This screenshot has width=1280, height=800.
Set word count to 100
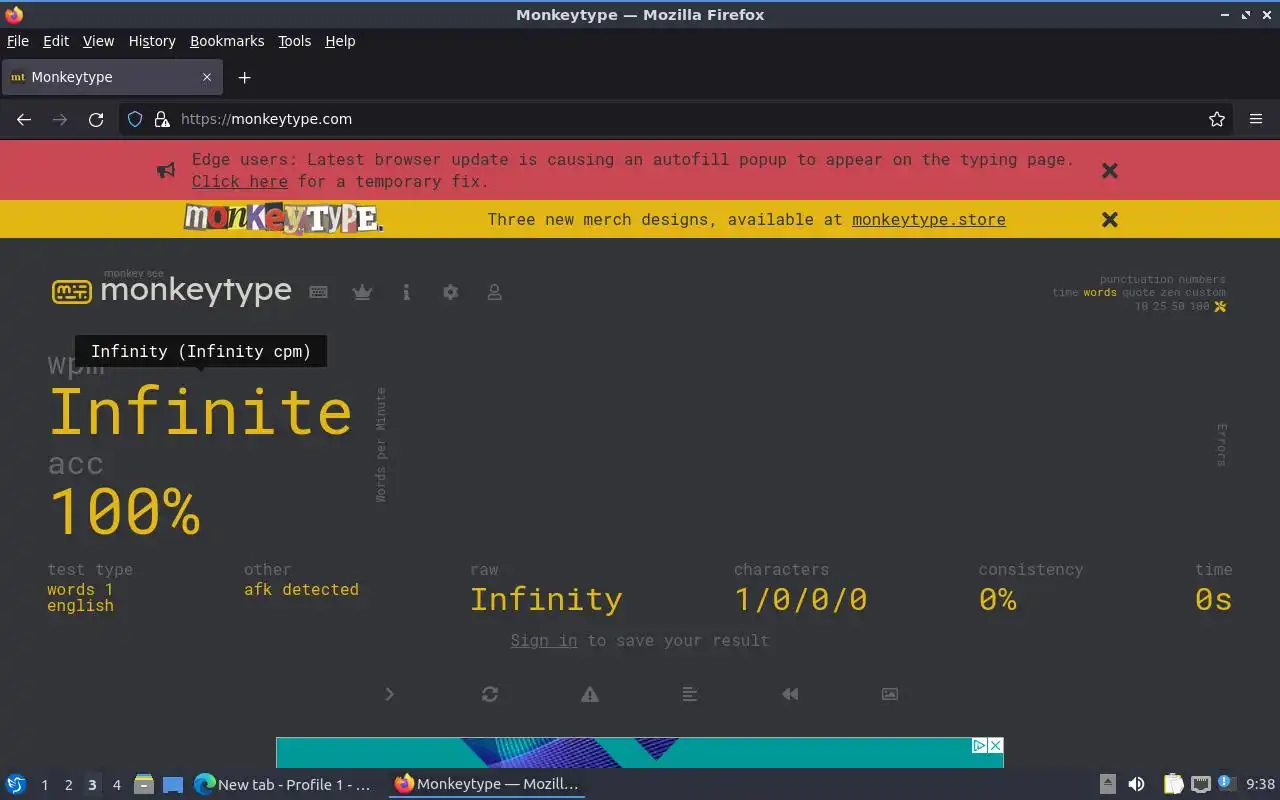pos(1200,306)
